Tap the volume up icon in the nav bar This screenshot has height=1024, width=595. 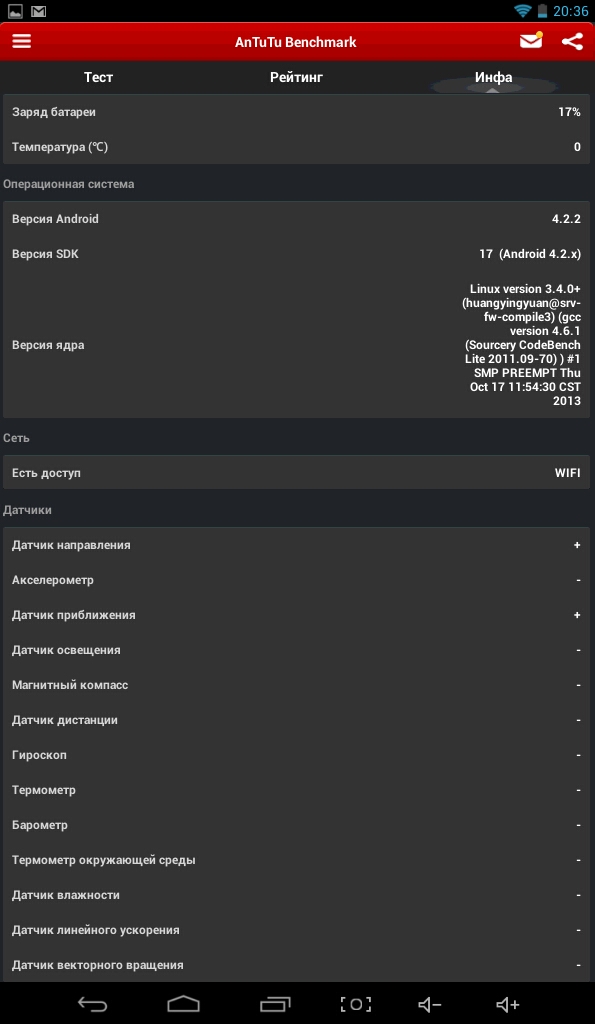point(507,1004)
